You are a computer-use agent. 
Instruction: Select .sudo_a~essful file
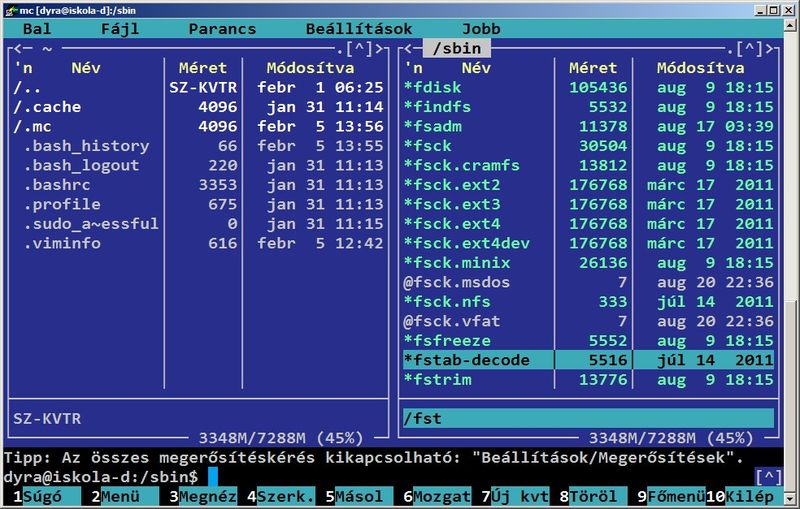198,223
